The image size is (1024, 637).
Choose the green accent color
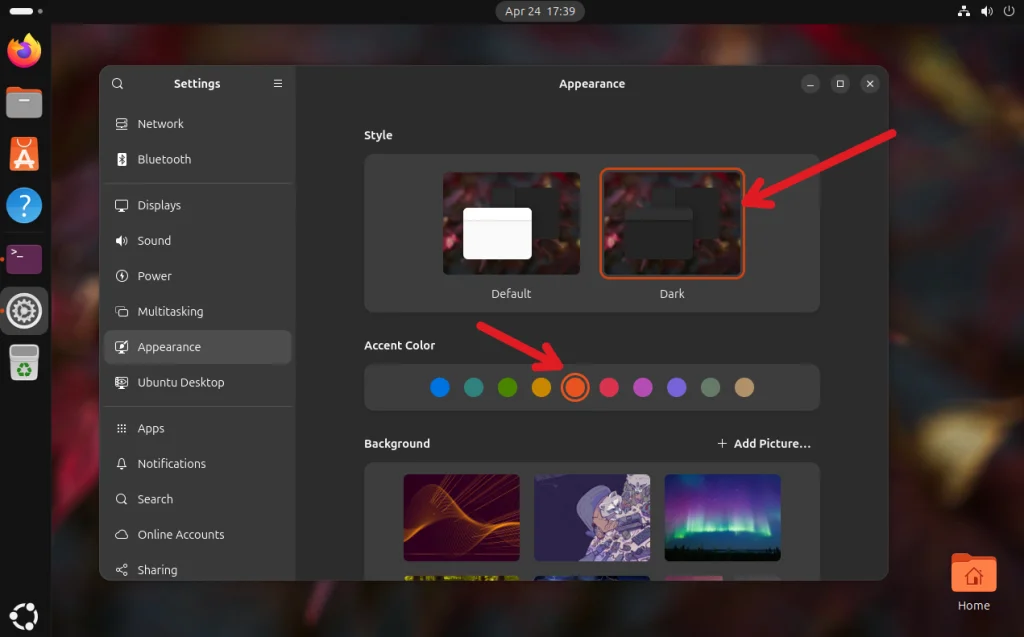(507, 387)
